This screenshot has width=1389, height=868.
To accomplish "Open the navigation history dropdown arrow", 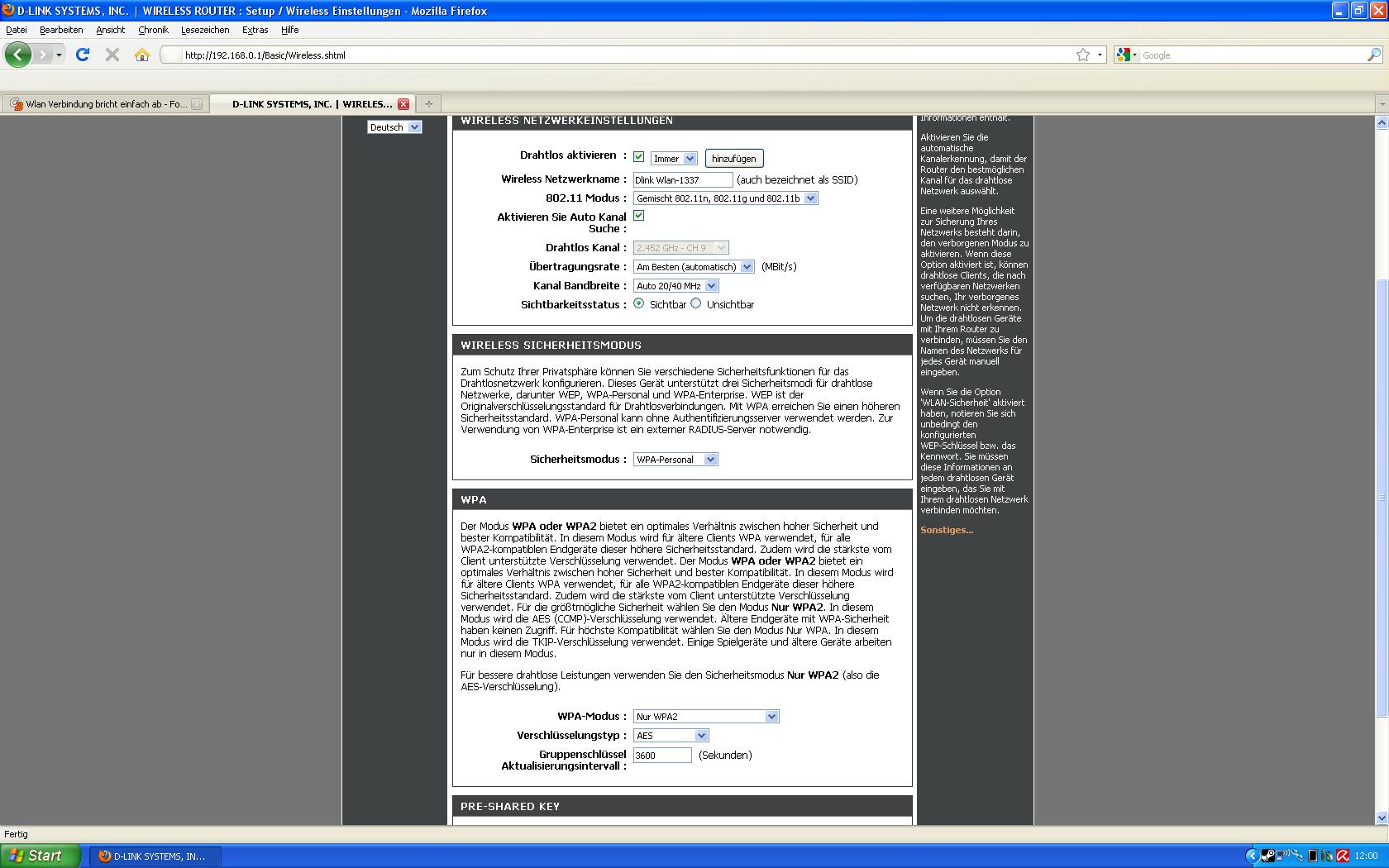I will click(x=59, y=55).
